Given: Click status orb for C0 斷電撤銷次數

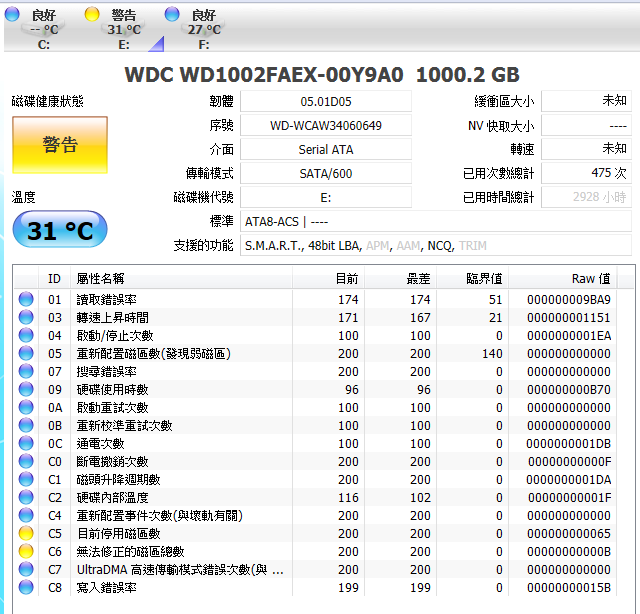Looking at the screenshot, I should [26, 461].
